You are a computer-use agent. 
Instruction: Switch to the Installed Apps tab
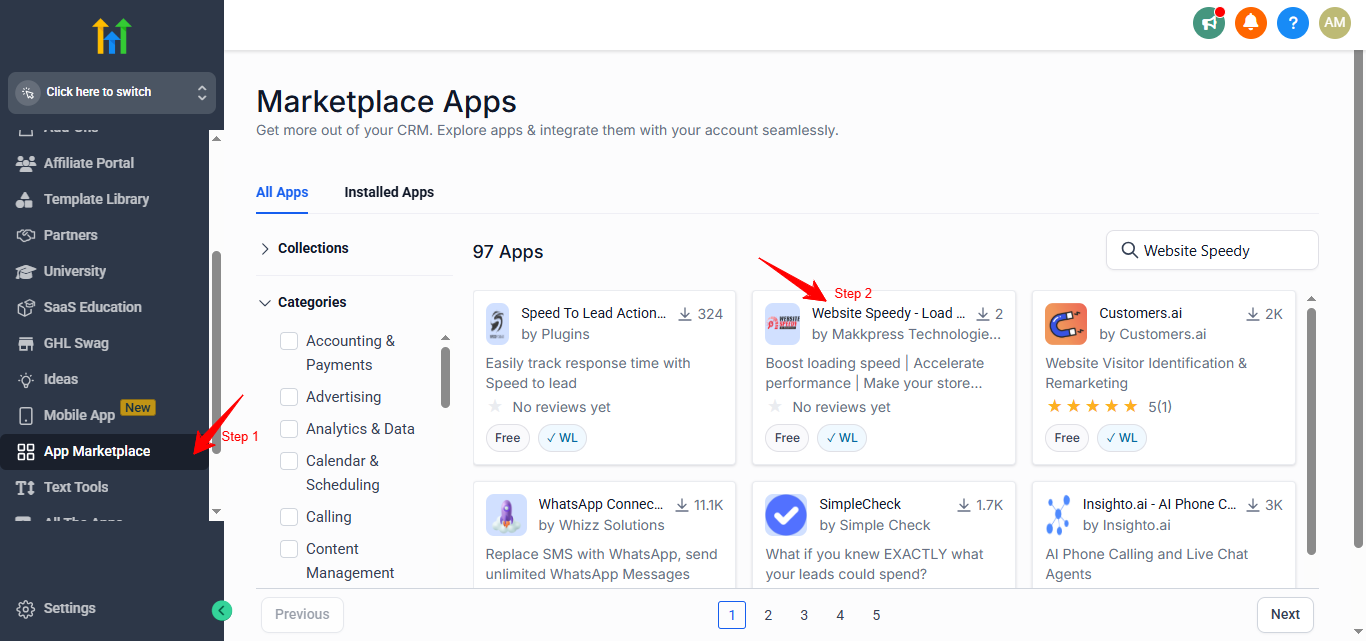[389, 192]
